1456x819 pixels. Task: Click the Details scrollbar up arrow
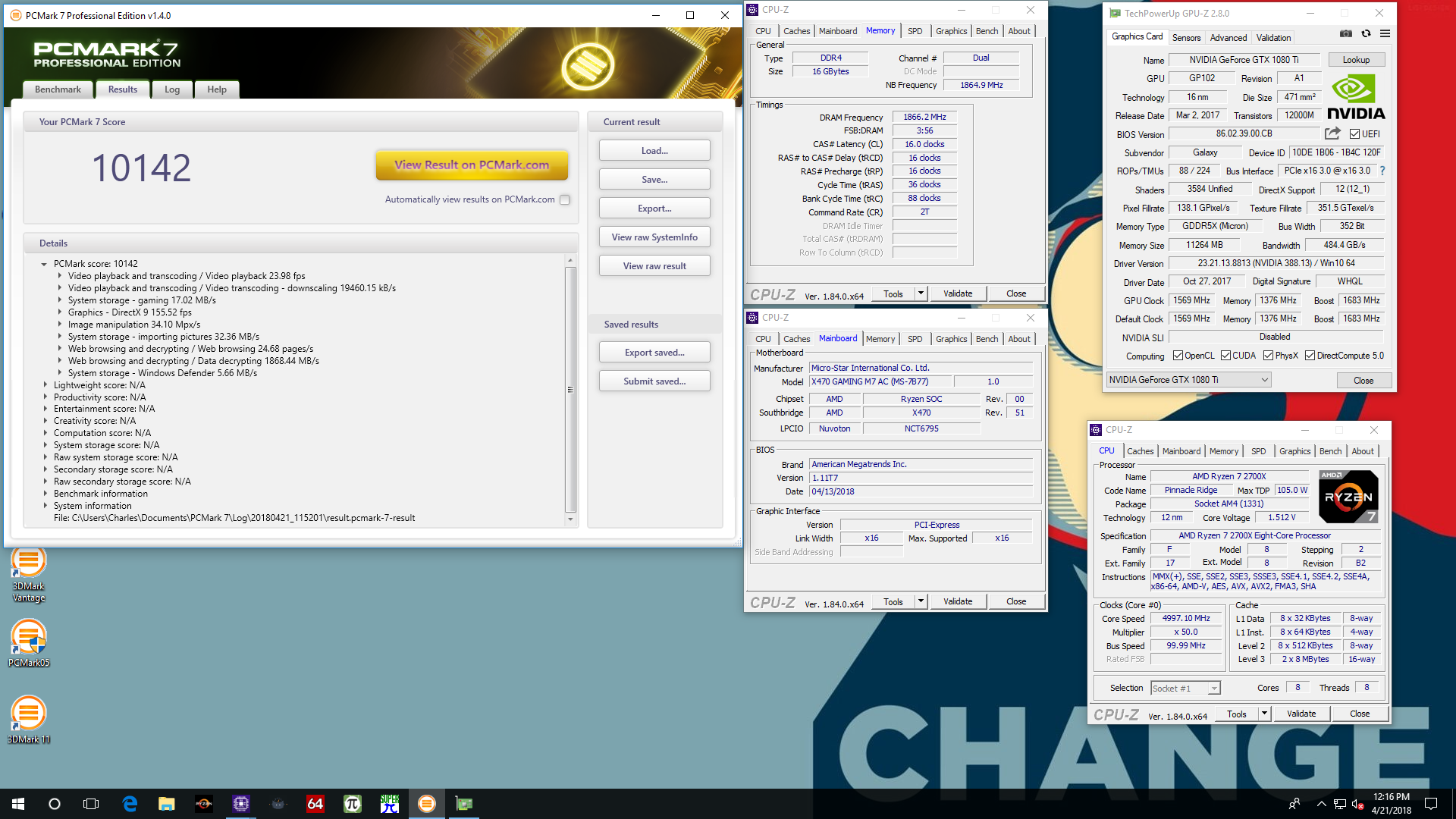570,260
